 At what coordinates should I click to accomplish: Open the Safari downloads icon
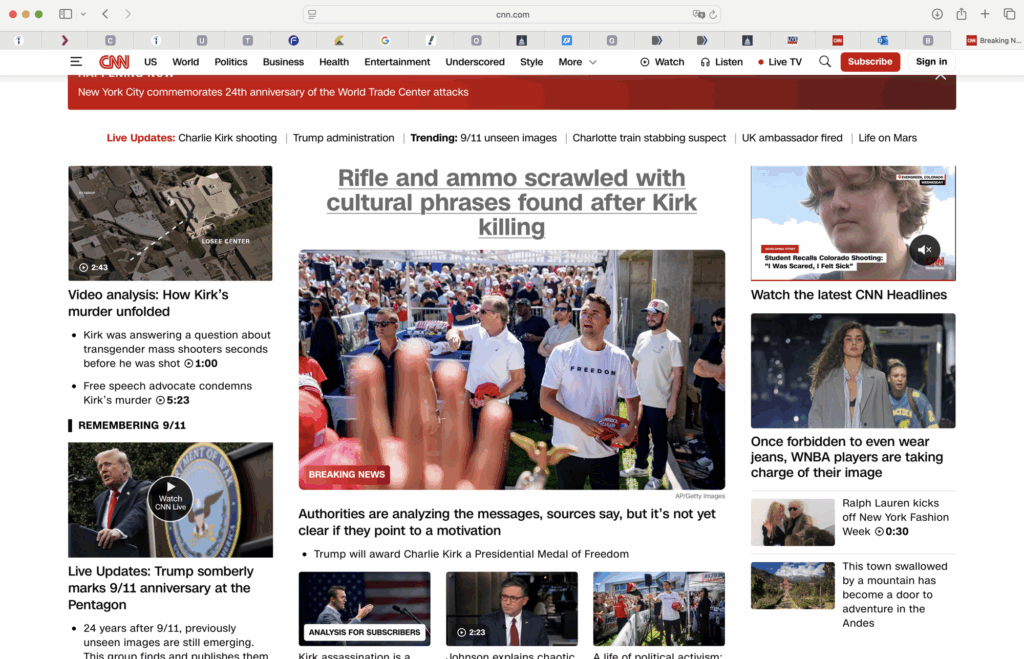937,14
